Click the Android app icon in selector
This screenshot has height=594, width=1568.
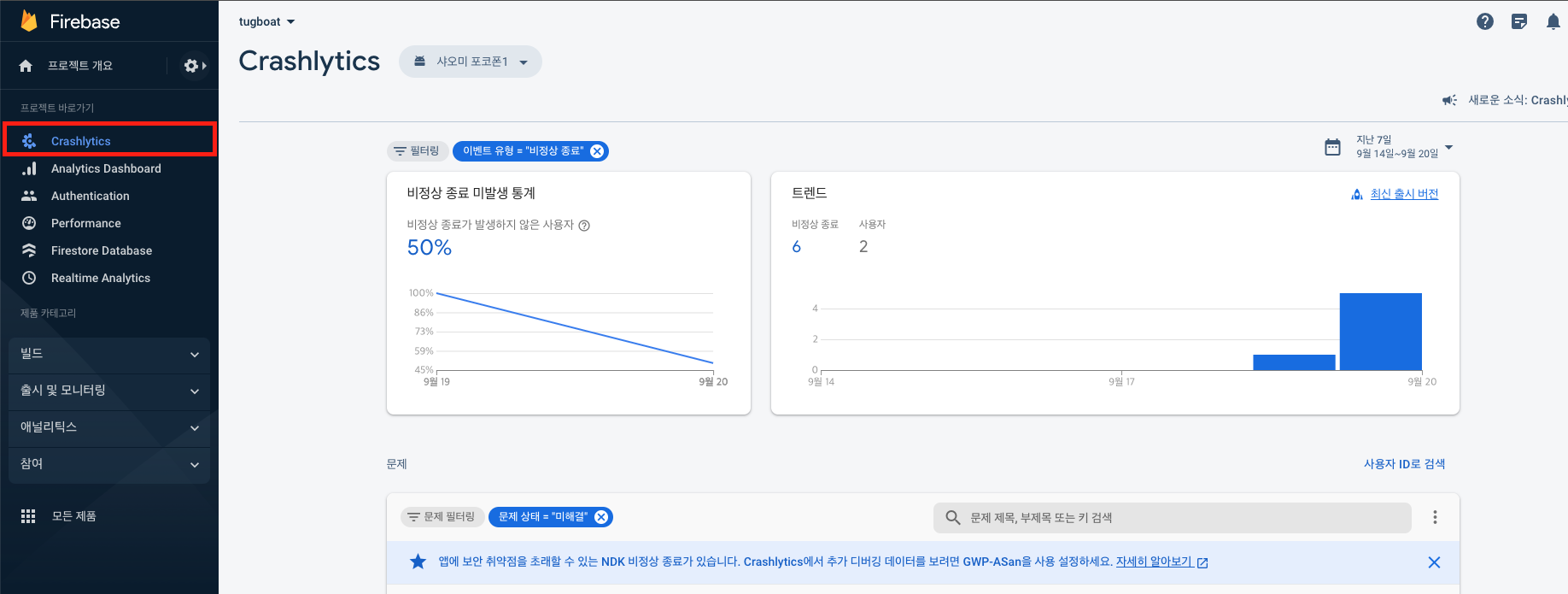419,62
